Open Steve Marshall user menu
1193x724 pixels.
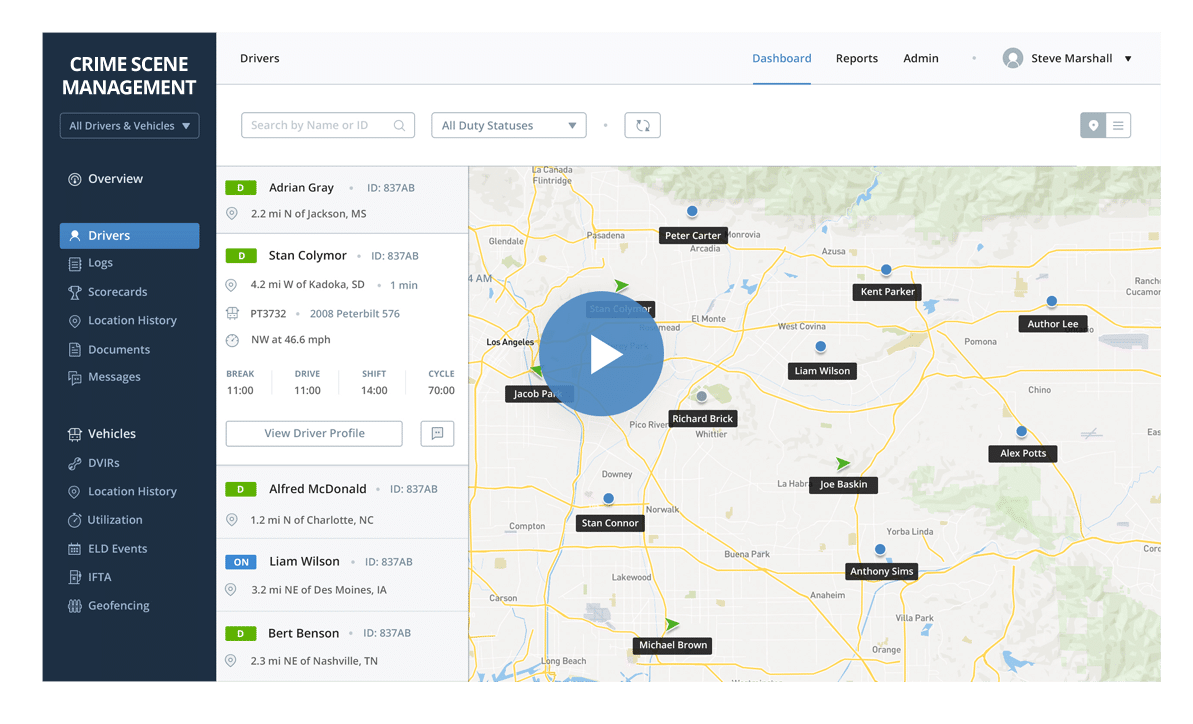click(1068, 58)
